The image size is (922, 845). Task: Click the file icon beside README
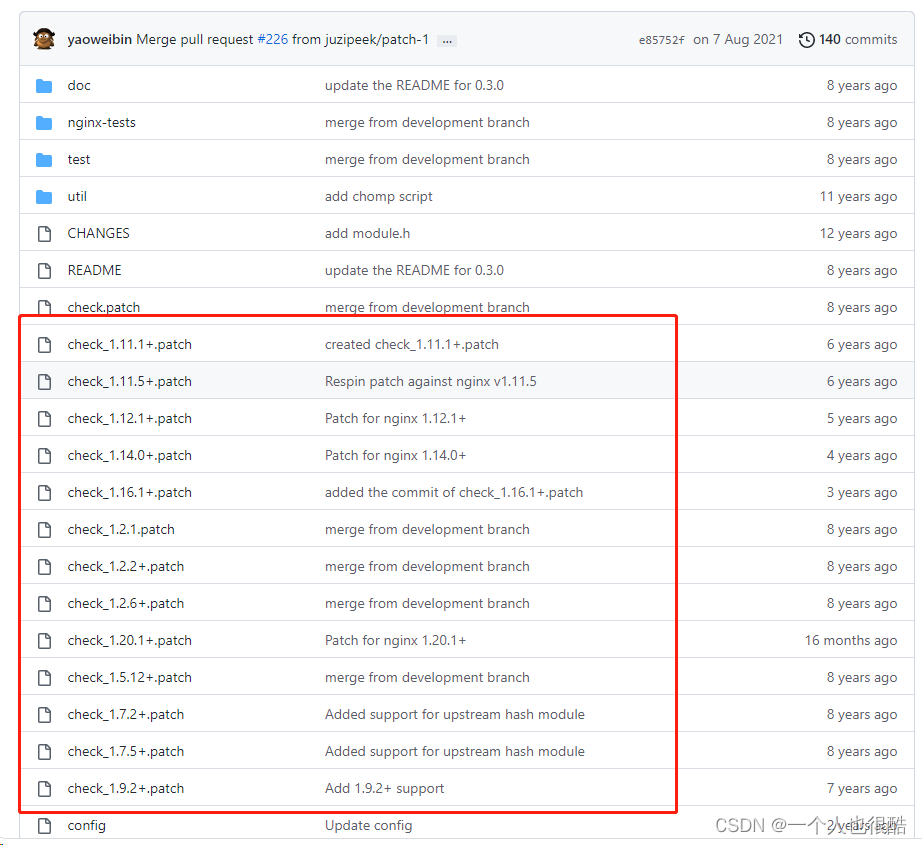(44, 270)
